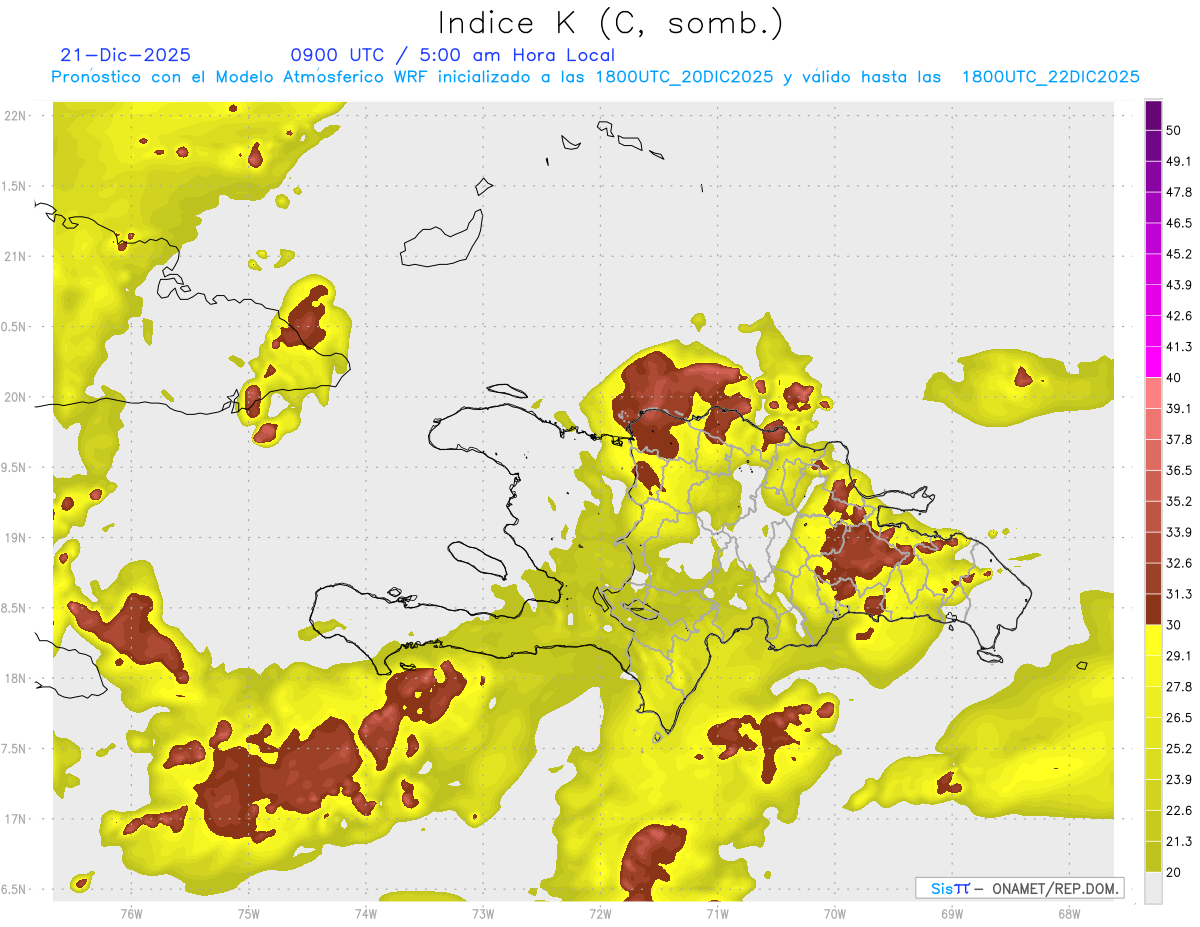
Task: Pick the dark brown swatch between 30 and 31.3
Action: coord(1153,610)
